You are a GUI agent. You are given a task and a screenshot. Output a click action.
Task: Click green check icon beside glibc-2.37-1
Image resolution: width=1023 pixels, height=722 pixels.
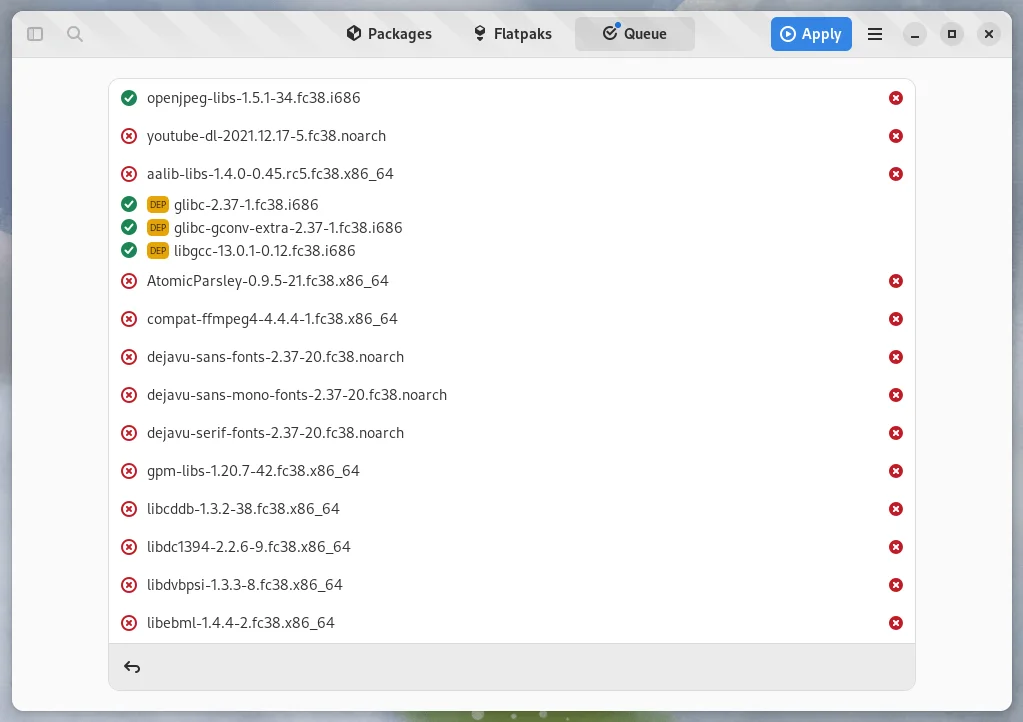pos(129,204)
